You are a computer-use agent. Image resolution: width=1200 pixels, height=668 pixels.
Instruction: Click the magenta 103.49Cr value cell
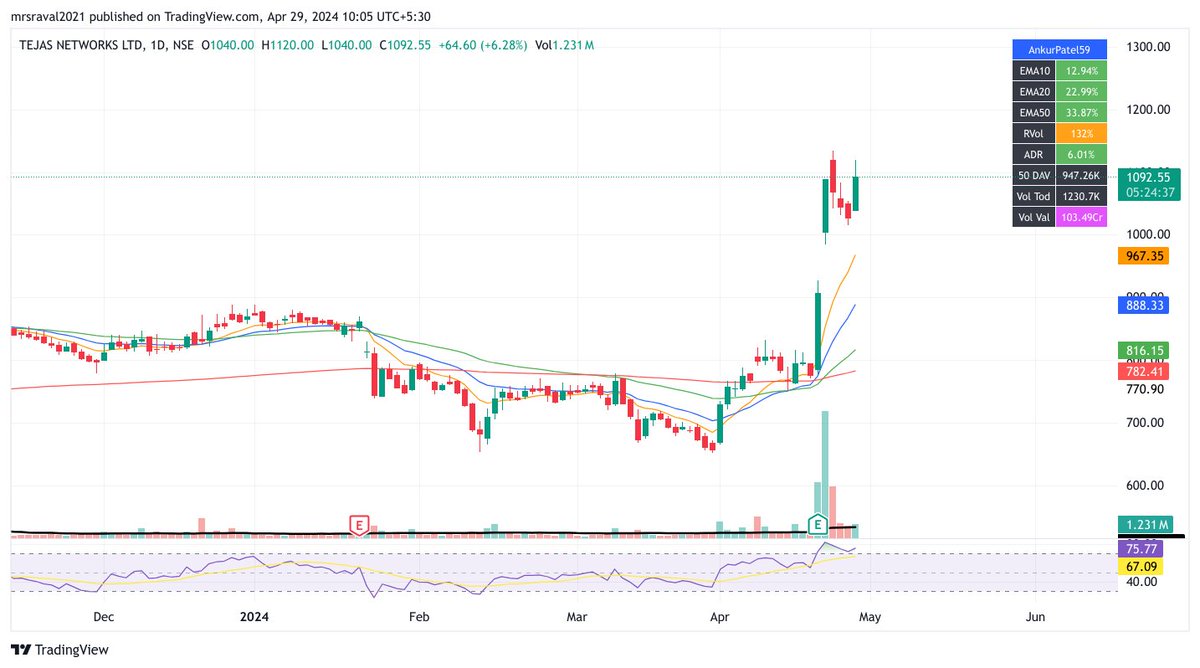(x=1082, y=217)
